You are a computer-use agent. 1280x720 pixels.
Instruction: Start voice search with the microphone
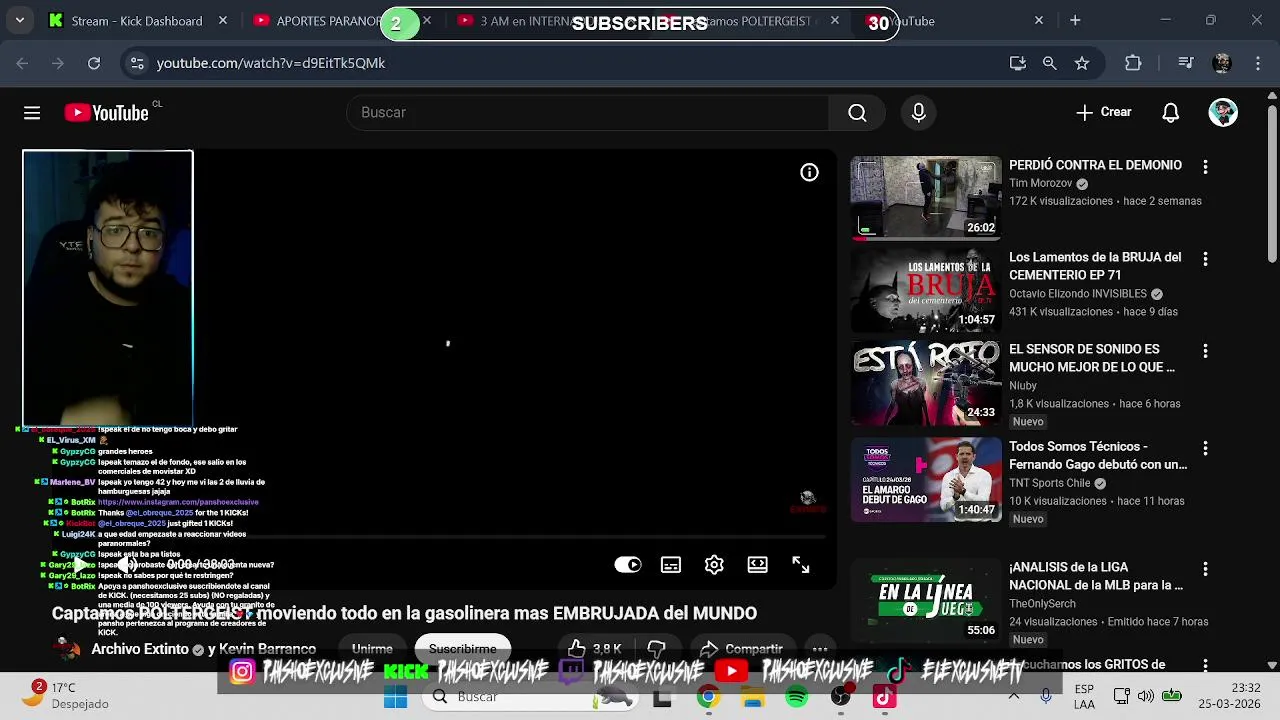click(x=918, y=113)
